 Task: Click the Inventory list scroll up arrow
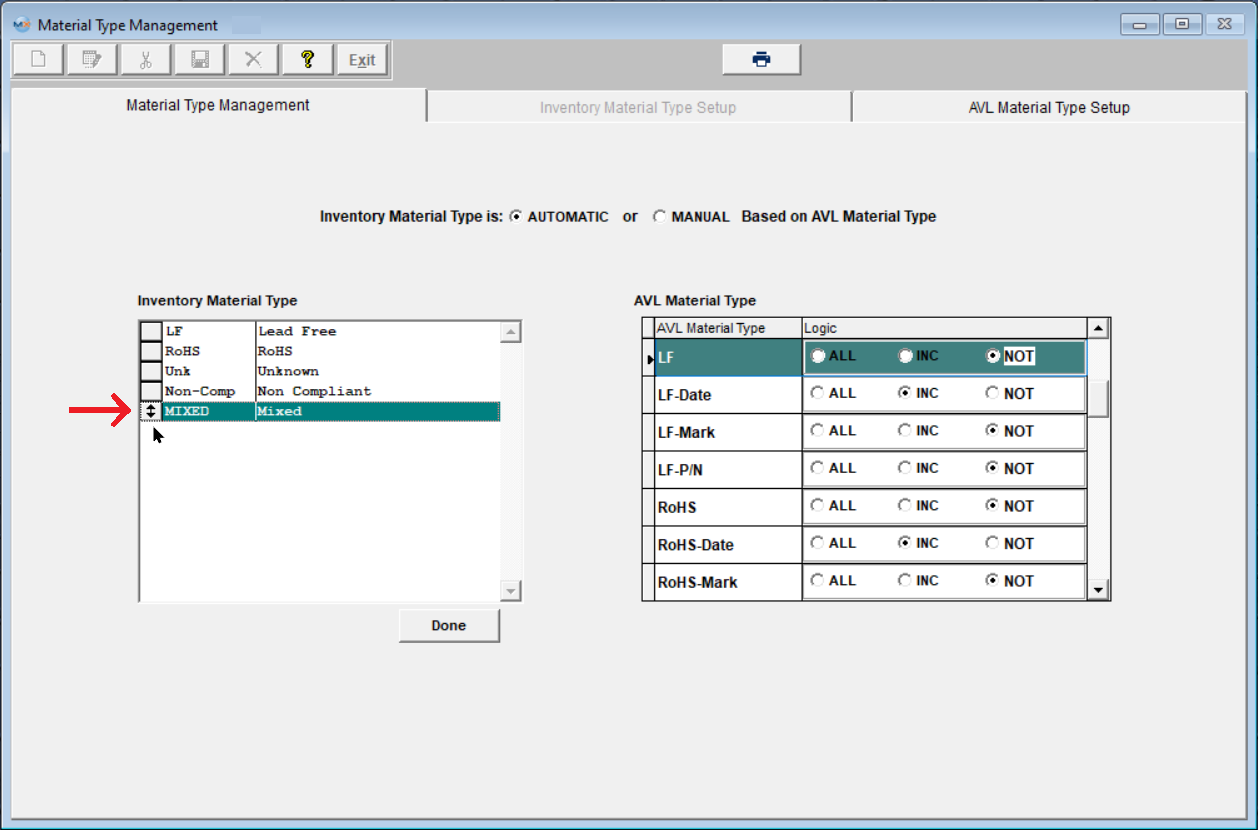tap(511, 332)
